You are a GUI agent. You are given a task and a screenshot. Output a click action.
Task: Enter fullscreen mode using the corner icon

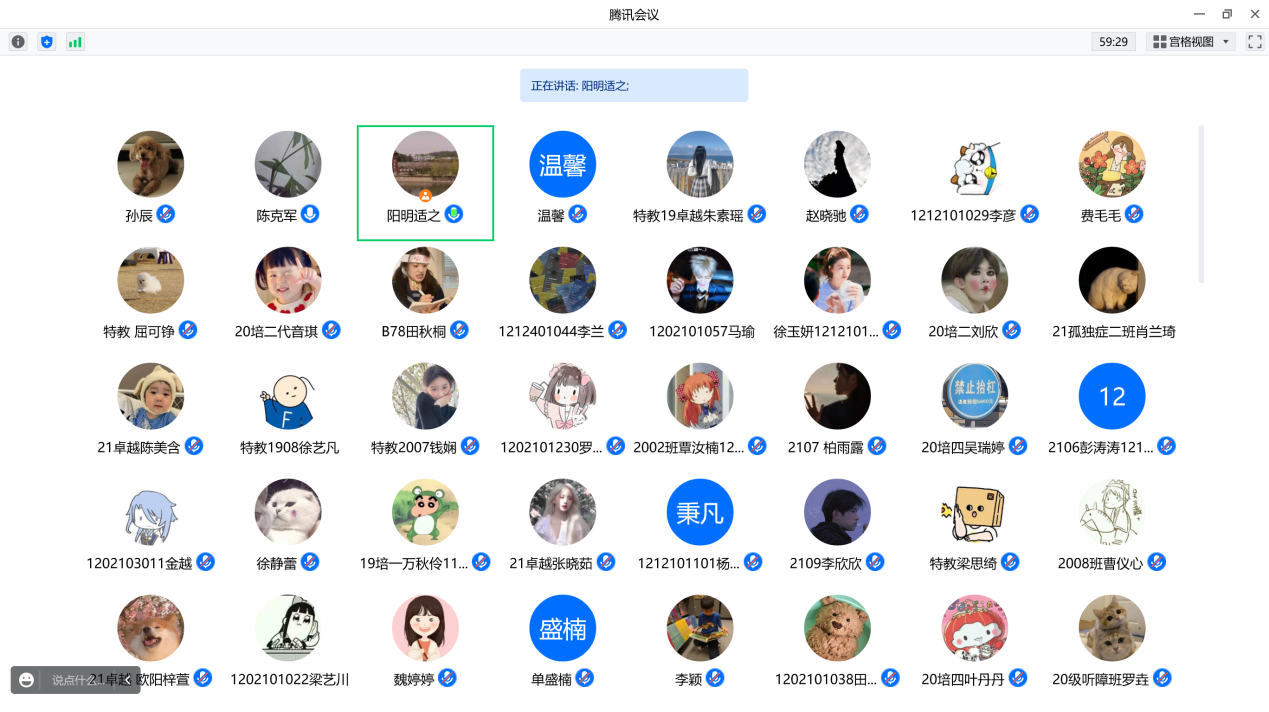pos(1254,42)
